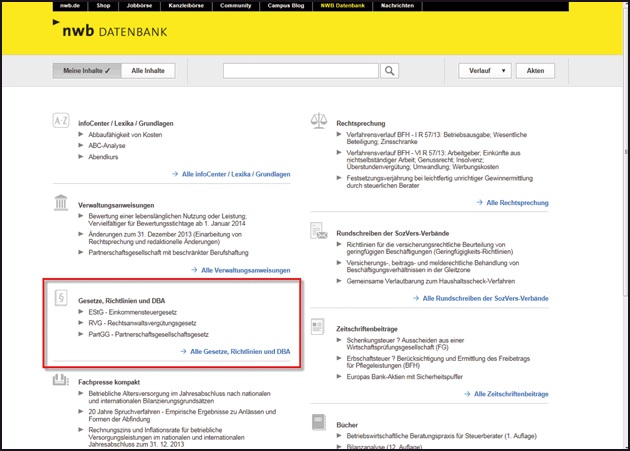
Task: Click the paragraph icon beside Gesetze
Action: tap(60, 298)
